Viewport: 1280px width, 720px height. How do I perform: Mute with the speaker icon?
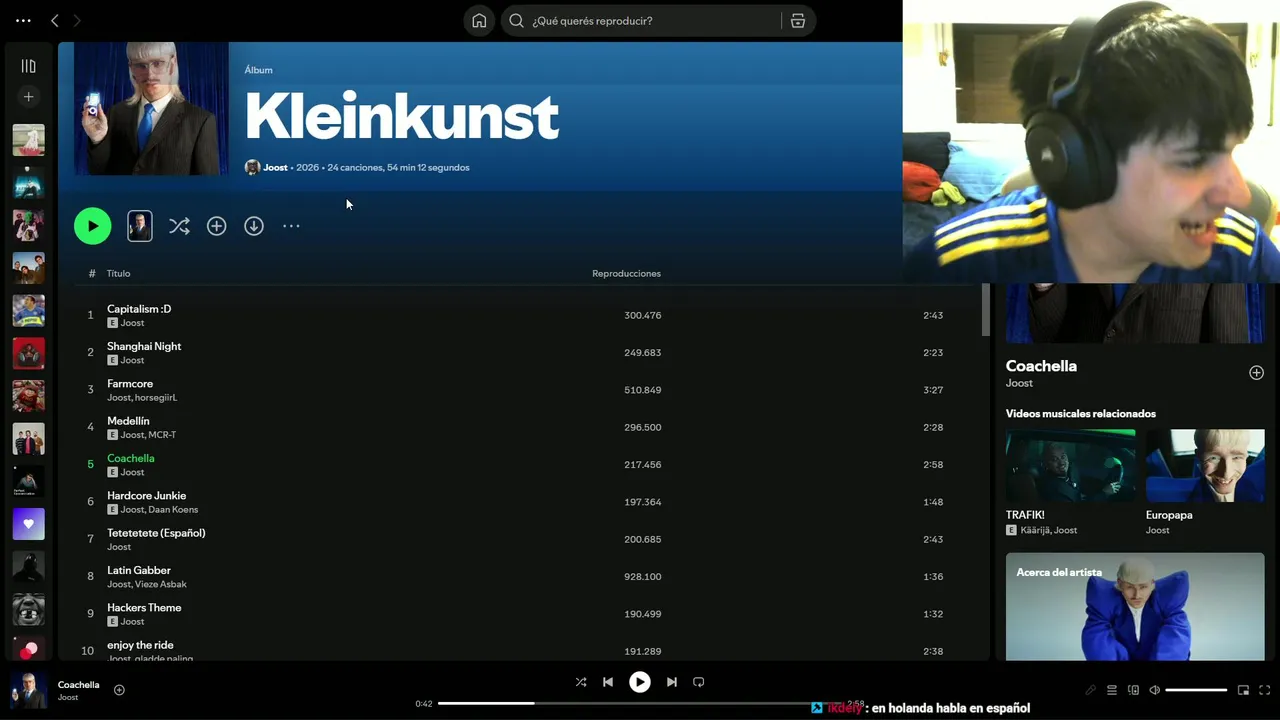pyautogui.click(x=1154, y=690)
